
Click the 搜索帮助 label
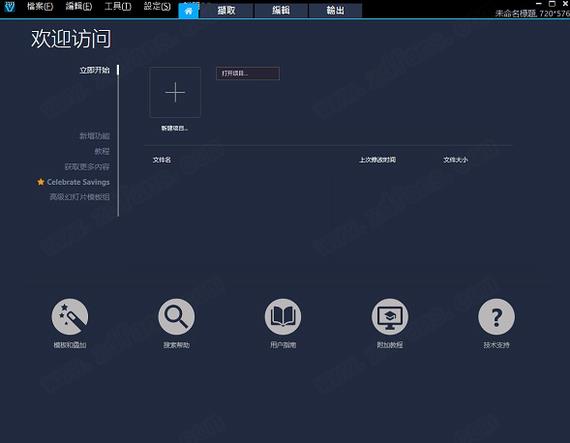tap(176, 345)
